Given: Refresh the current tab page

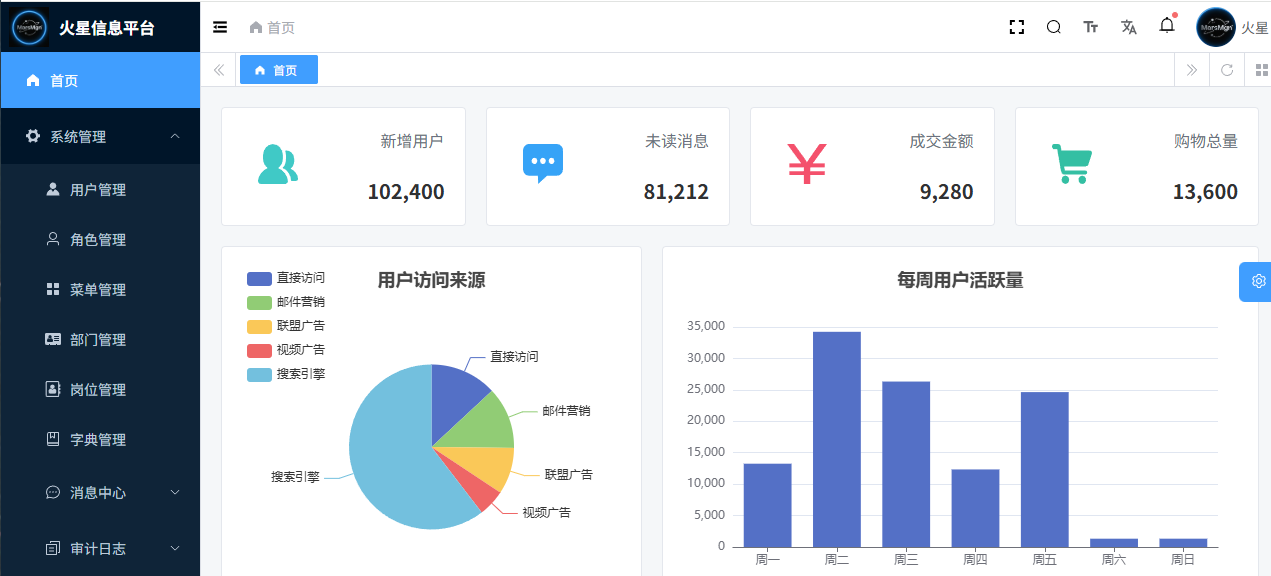Looking at the screenshot, I should (x=1227, y=70).
